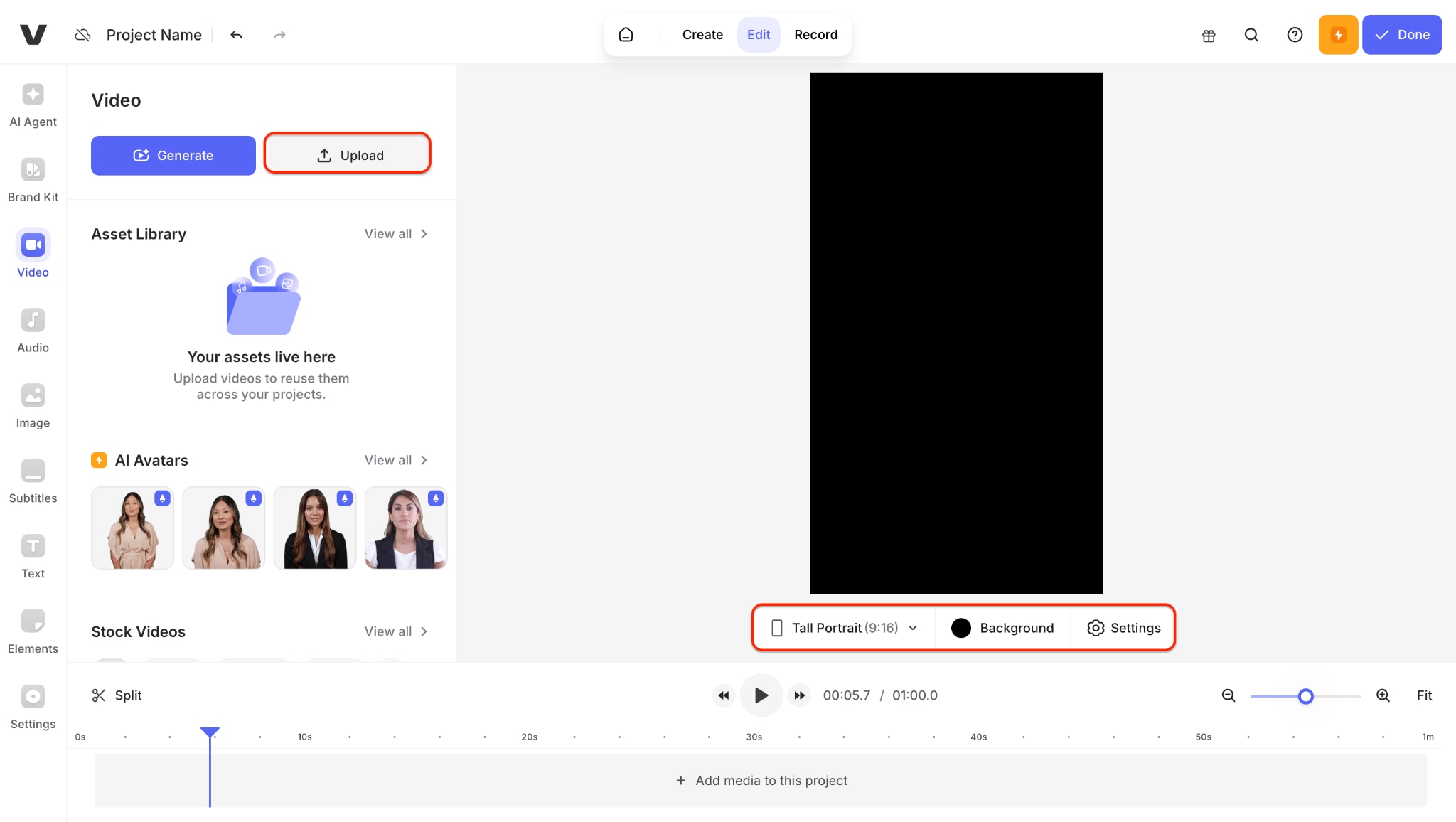Click the search magnifier icon
The image size is (1456, 822).
(1251, 35)
